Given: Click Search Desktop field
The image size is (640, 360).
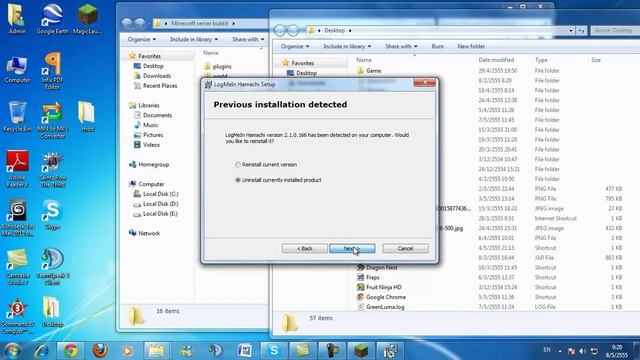Looking at the screenshot, I should (615, 31).
